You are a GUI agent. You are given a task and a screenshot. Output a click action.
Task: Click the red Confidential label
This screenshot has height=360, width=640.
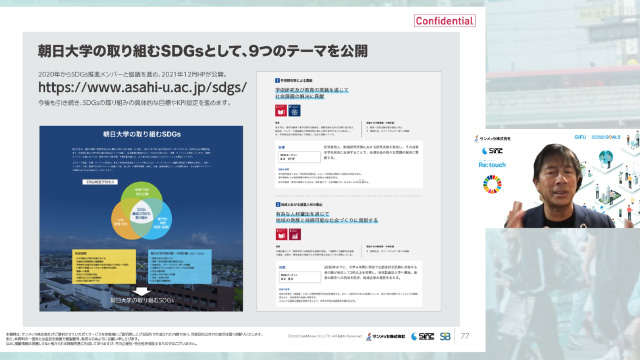pyautogui.click(x=444, y=21)
